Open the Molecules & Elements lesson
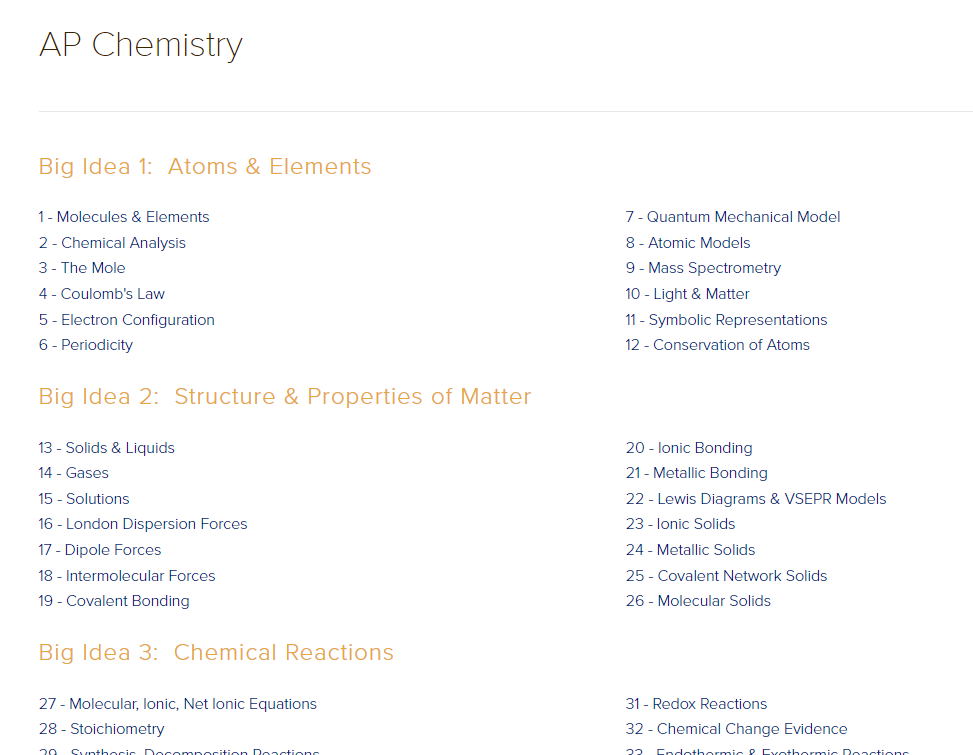This screenshot has height=755, width=973. (124, 217)
